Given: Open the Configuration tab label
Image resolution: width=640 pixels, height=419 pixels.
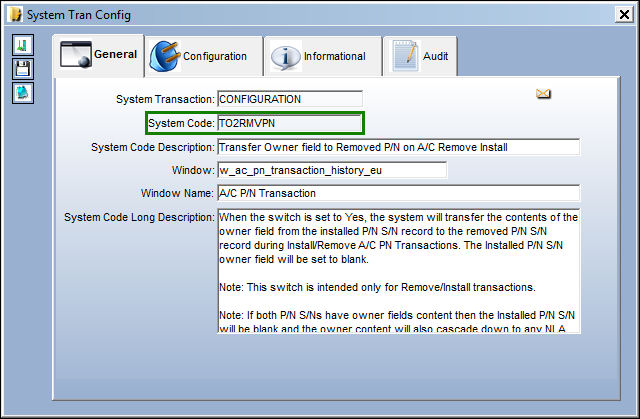Looking at the screenshot, I should point(215,56).
